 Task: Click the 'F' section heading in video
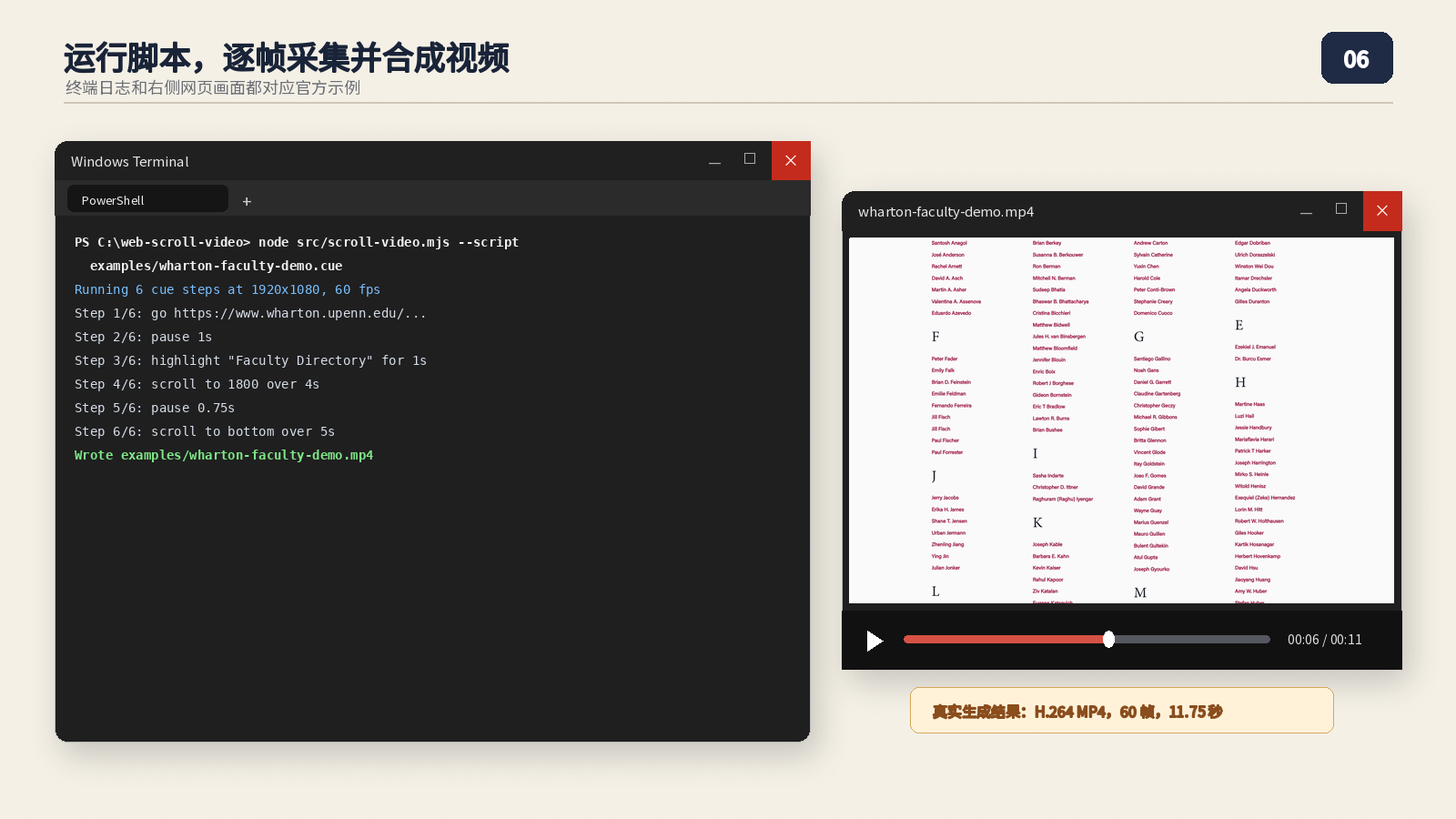click(x=935, y=337)
